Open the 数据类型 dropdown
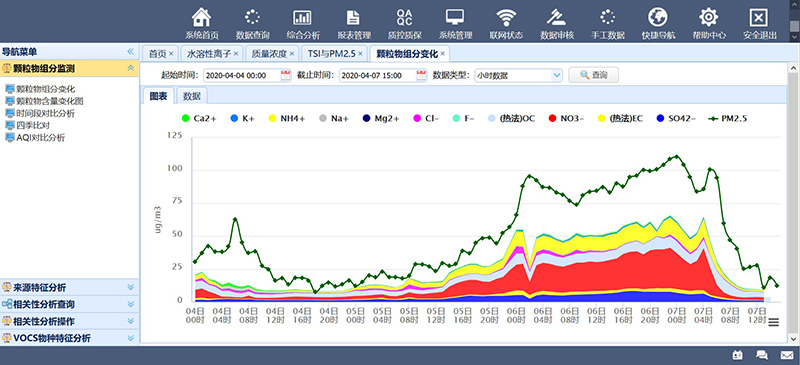800x365 pixels. point(518,76)
